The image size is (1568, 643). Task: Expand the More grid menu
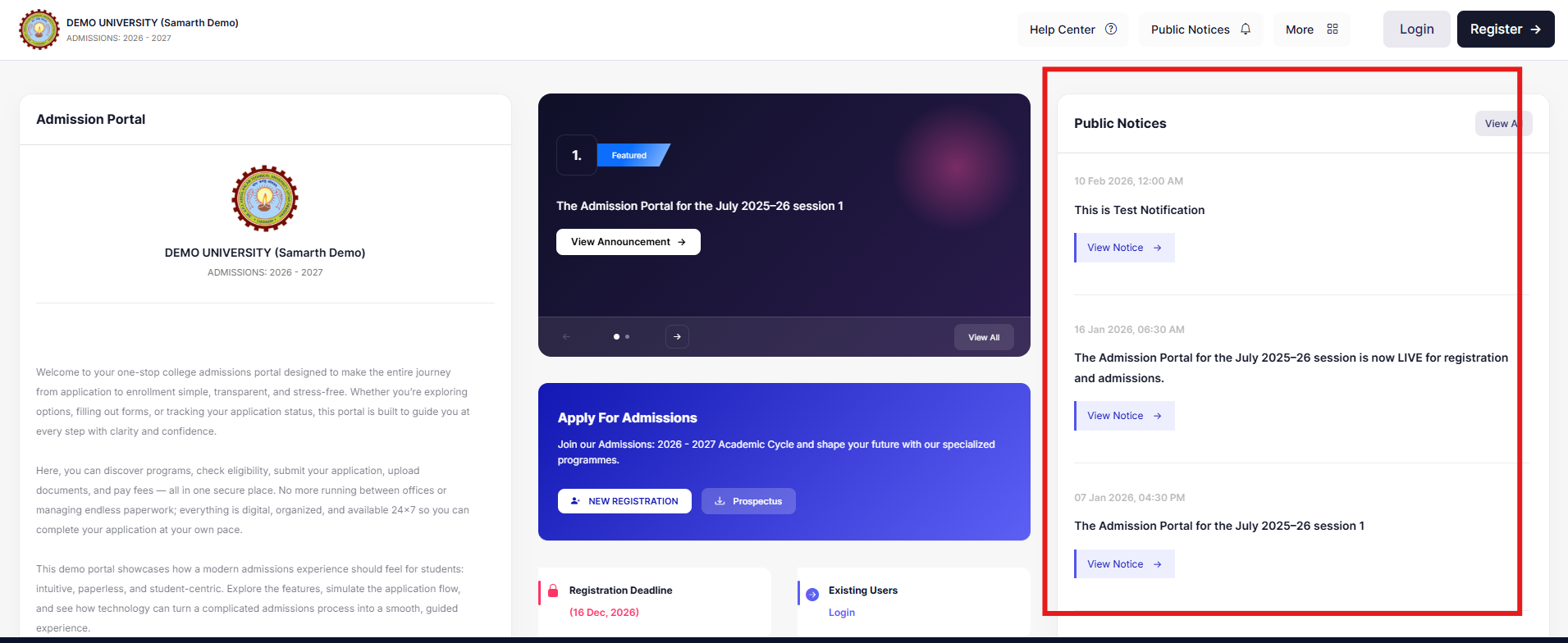pos(1311,30)
